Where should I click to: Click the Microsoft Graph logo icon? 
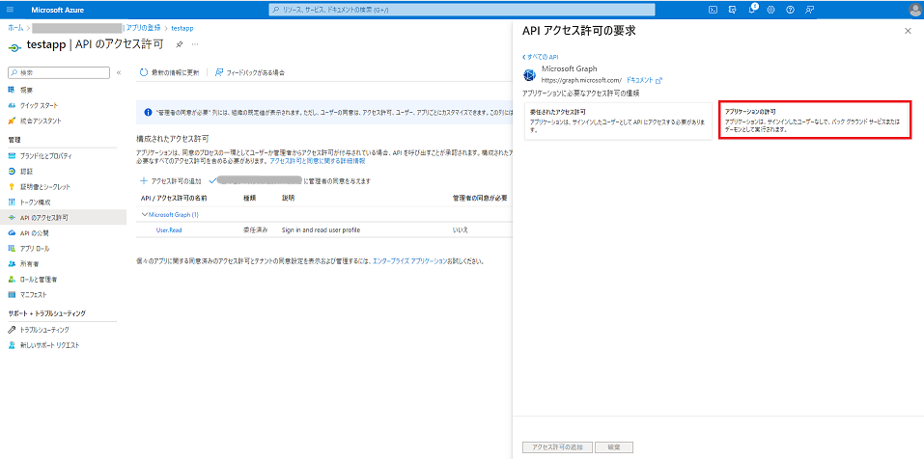pos(529,75)
